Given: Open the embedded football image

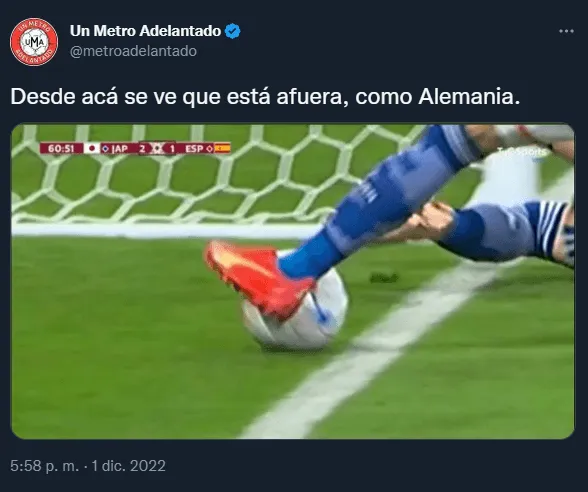Looking at the screenshot, I should click(292, 281).
